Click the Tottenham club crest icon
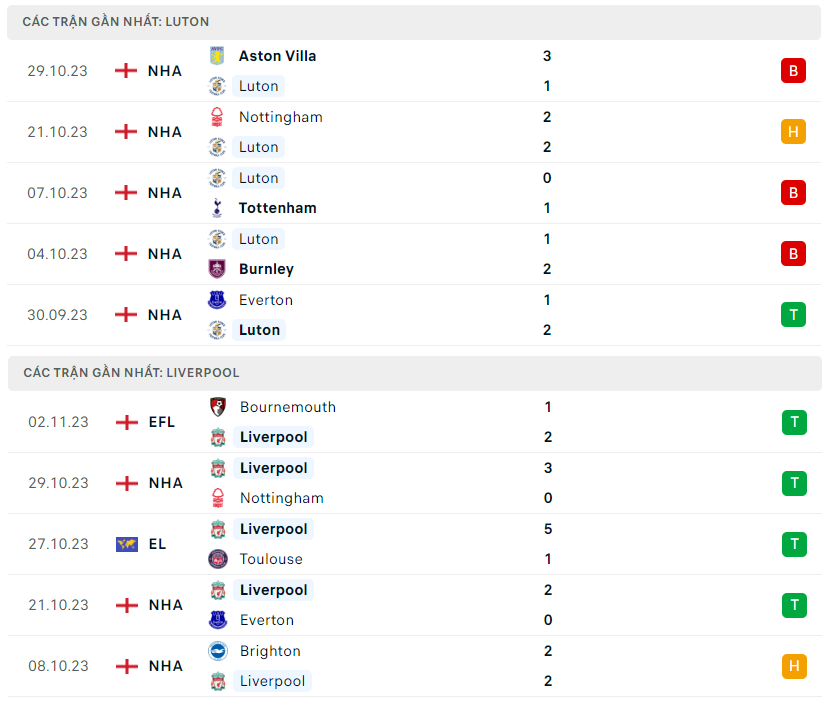This screenshot has width=830, height=711. [x=217, y=208]
